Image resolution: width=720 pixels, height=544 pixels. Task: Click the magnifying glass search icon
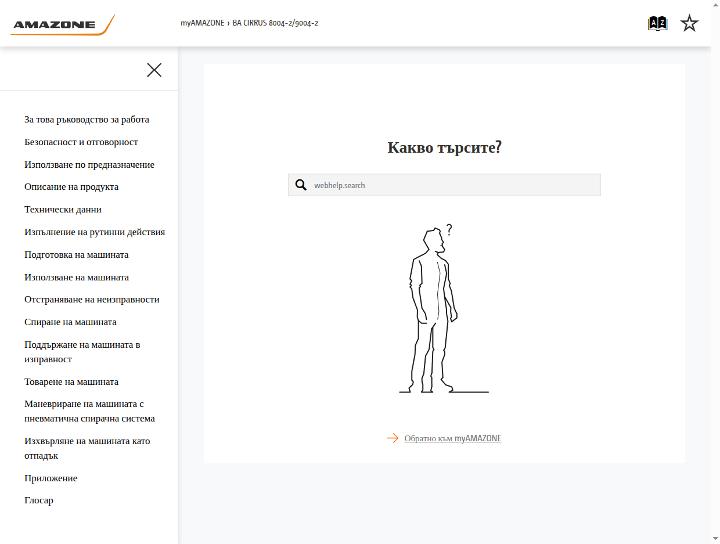(x=301, y=185)
